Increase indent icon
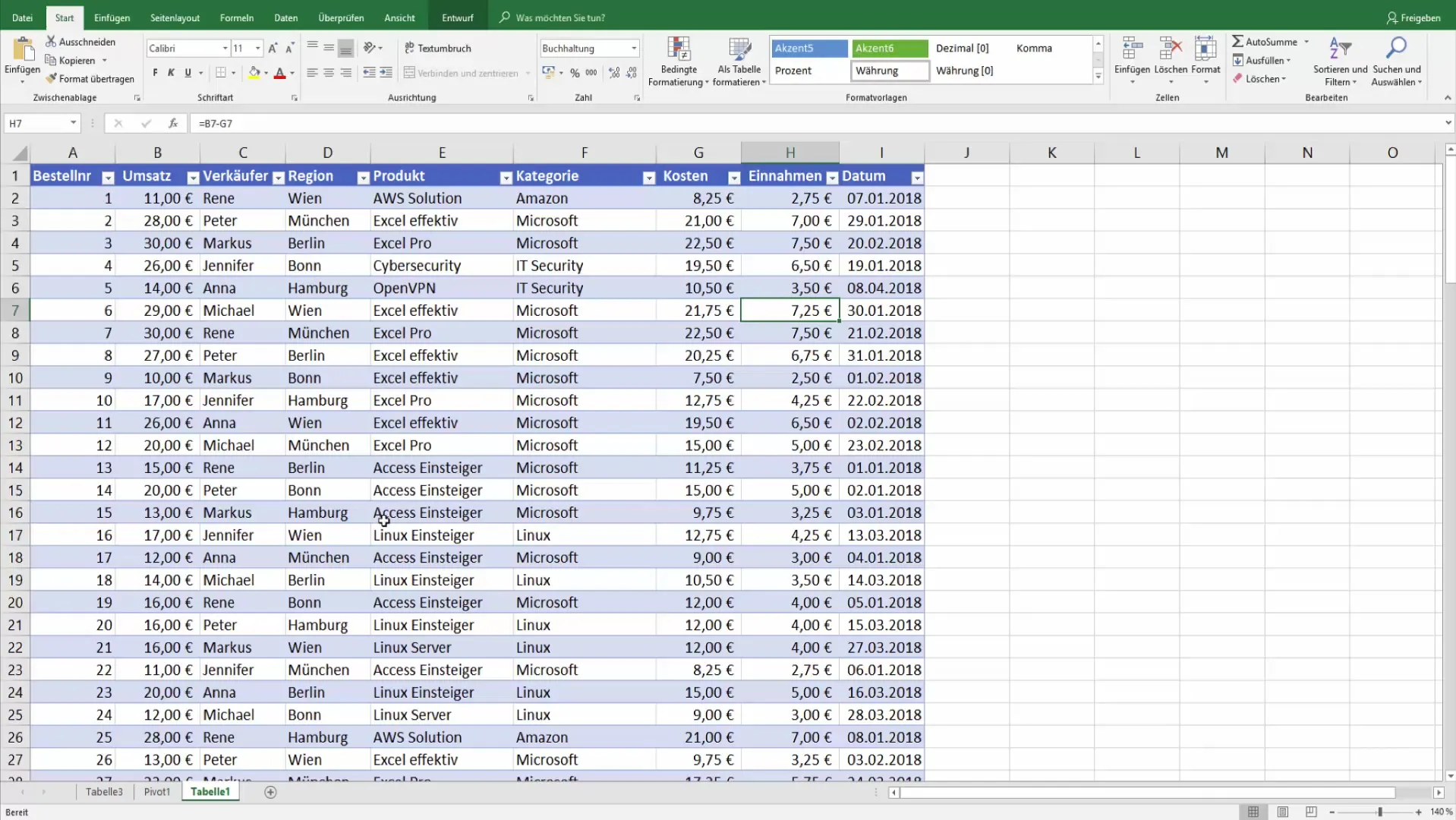 click(x=386, y=73)
